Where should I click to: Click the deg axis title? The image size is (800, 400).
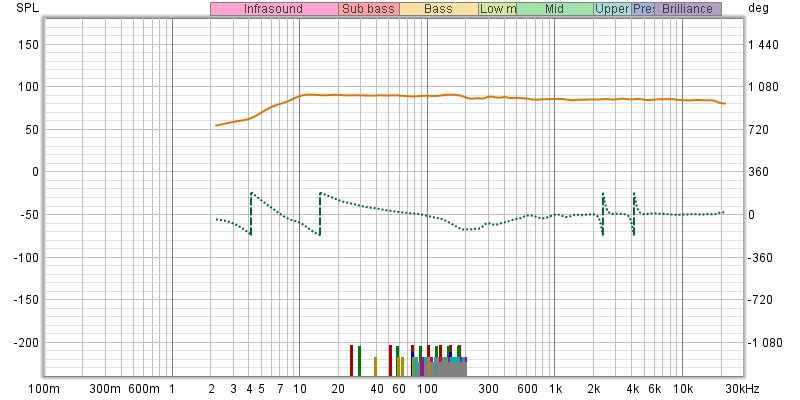pyautogui.click(x=757, y=8)
